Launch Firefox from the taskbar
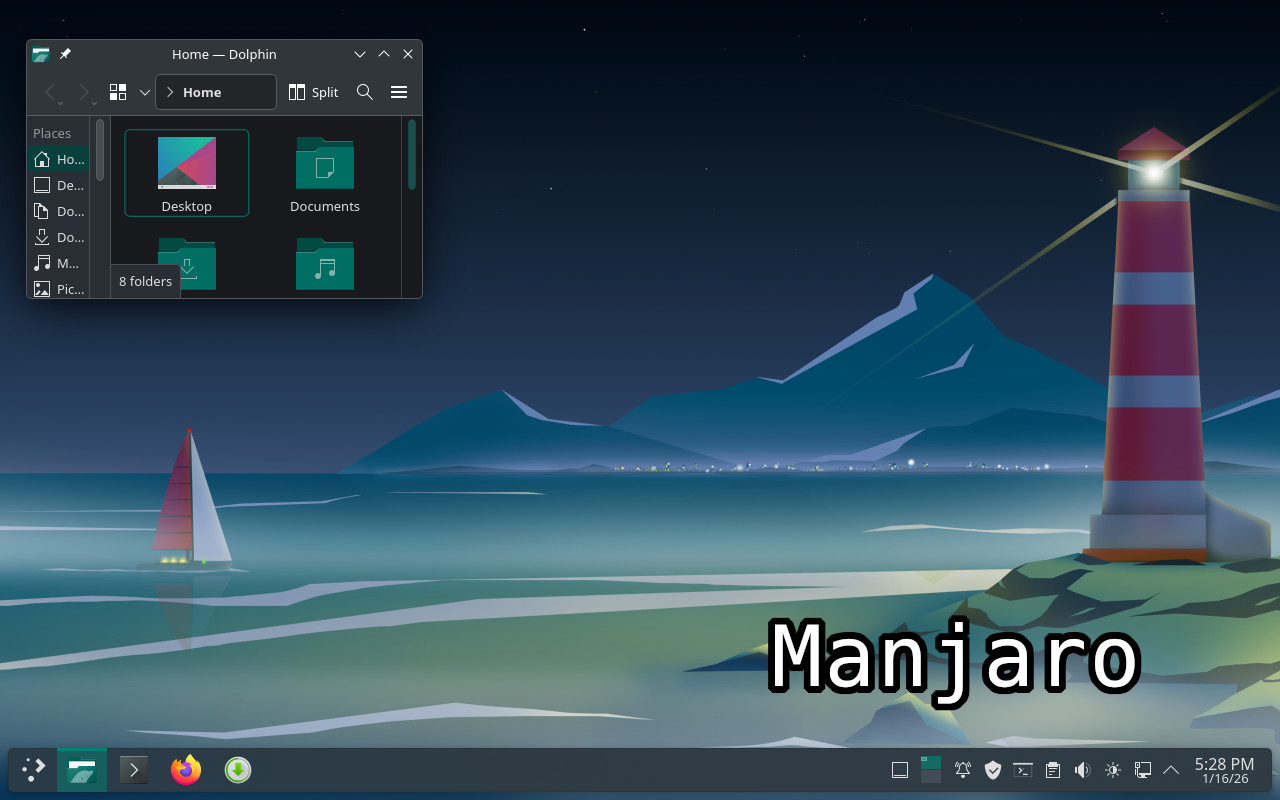 click(x=186, y=770)
